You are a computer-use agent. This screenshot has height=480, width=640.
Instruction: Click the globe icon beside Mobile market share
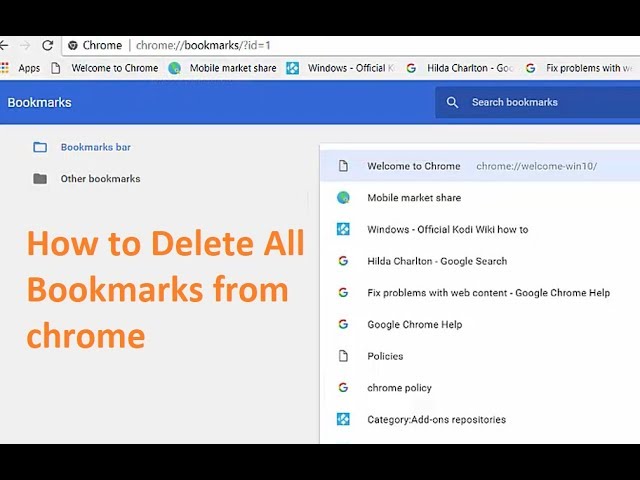(343, 198)
